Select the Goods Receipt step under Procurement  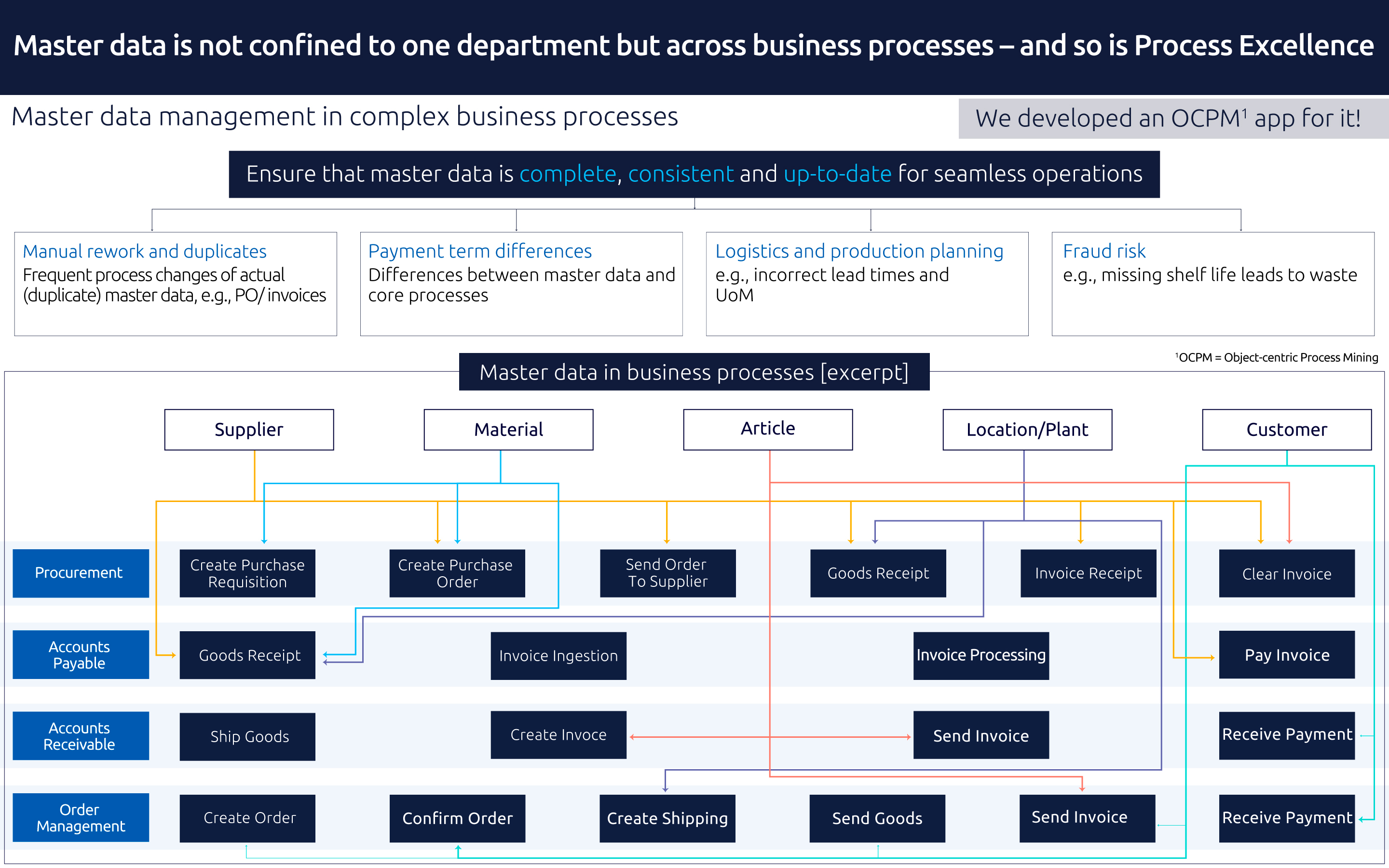pos(878,573)
